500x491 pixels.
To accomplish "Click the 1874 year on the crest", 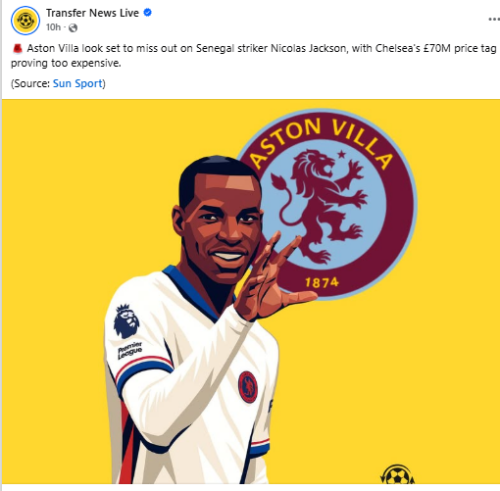I will coord(322,283).
